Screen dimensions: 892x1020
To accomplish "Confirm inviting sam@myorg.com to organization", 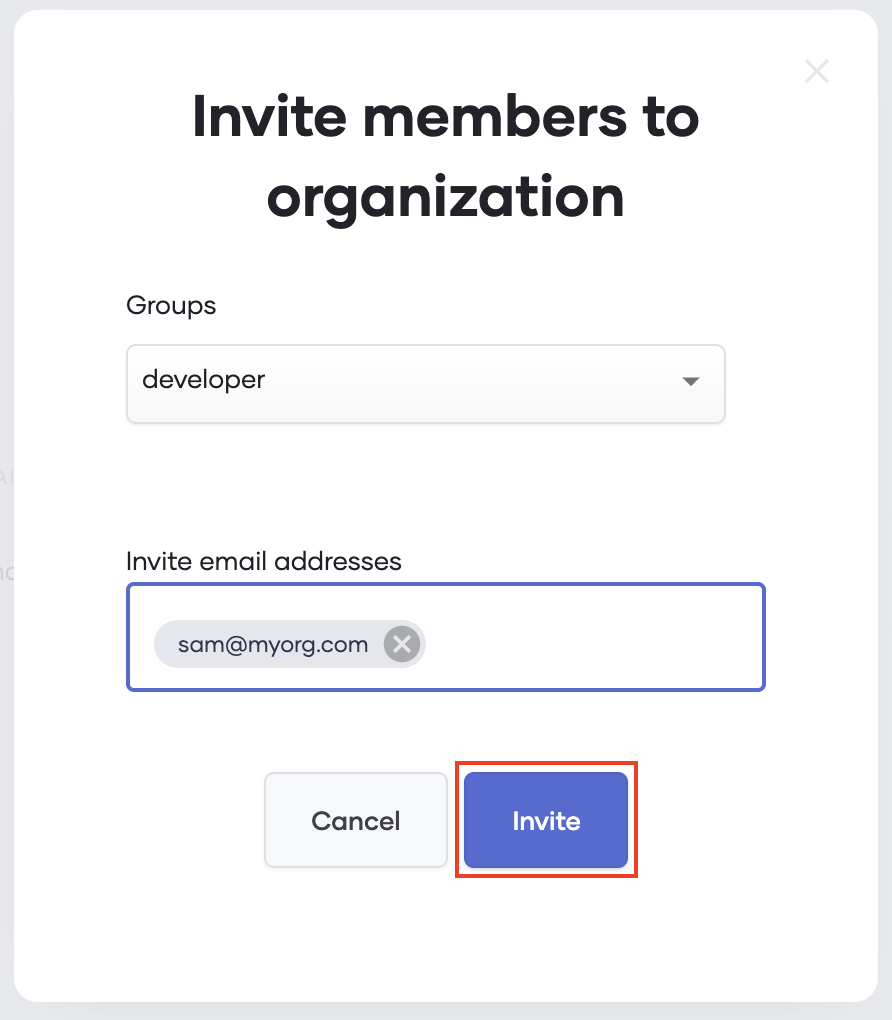I will point(546,820).
